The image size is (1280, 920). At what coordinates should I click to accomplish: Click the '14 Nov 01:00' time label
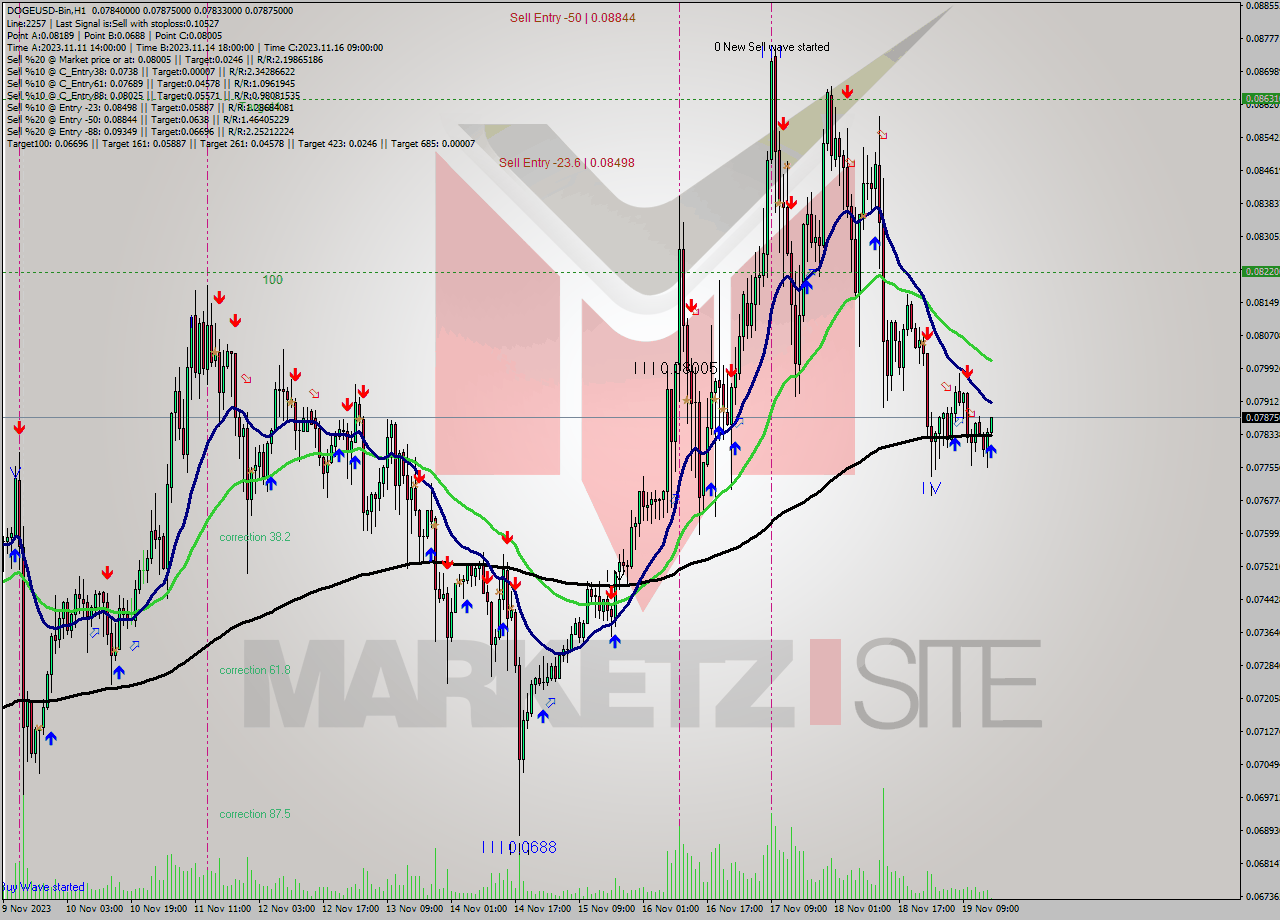479,909
